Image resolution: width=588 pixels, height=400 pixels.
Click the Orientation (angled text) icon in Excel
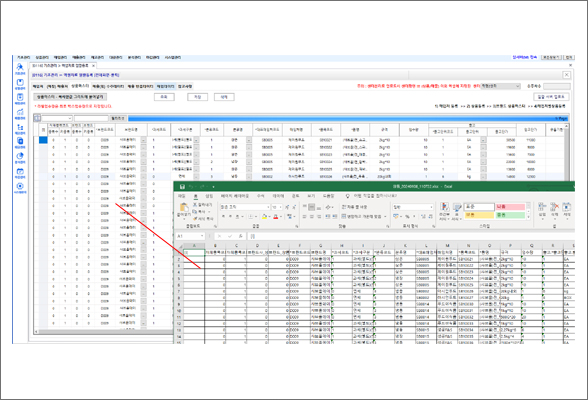[328, 207]
